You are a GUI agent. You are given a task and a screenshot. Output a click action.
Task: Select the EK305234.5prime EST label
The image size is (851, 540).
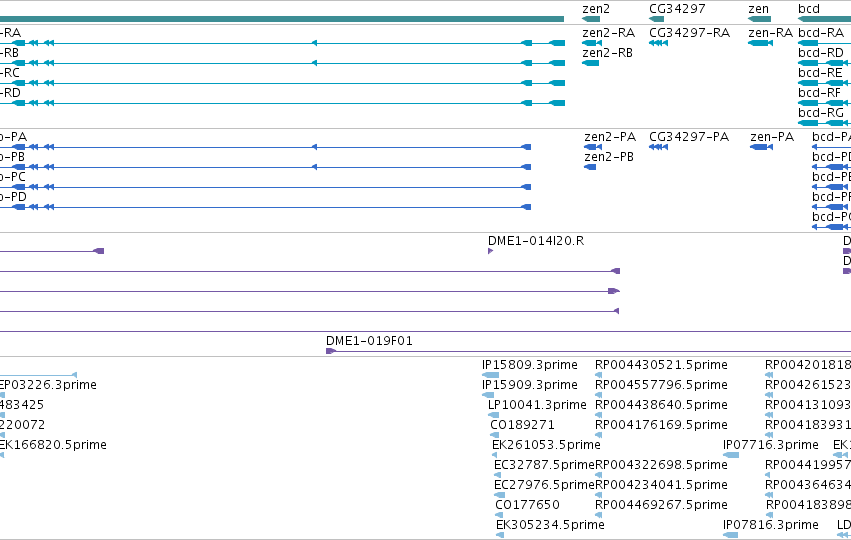point(550,525)
